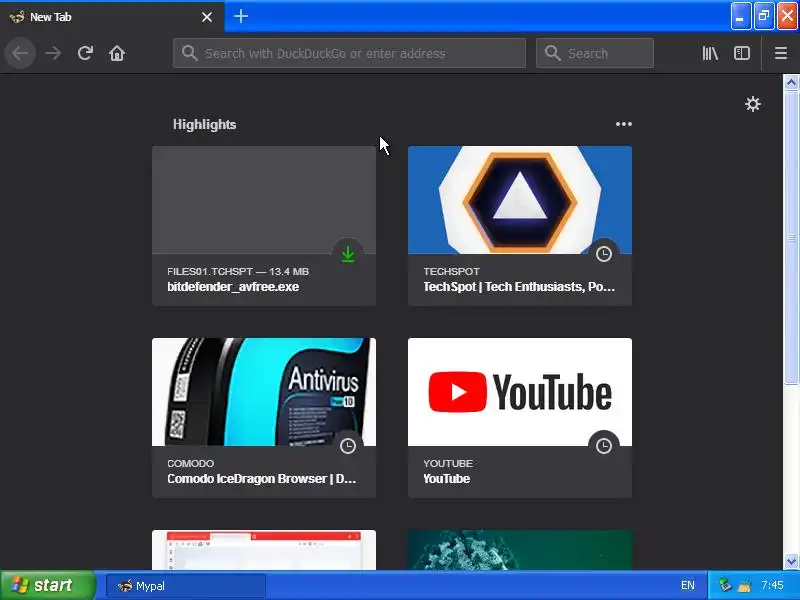Click magnifier icon in the address bar
The height and width of the screenshot is (600, 800).
(189, 53)
